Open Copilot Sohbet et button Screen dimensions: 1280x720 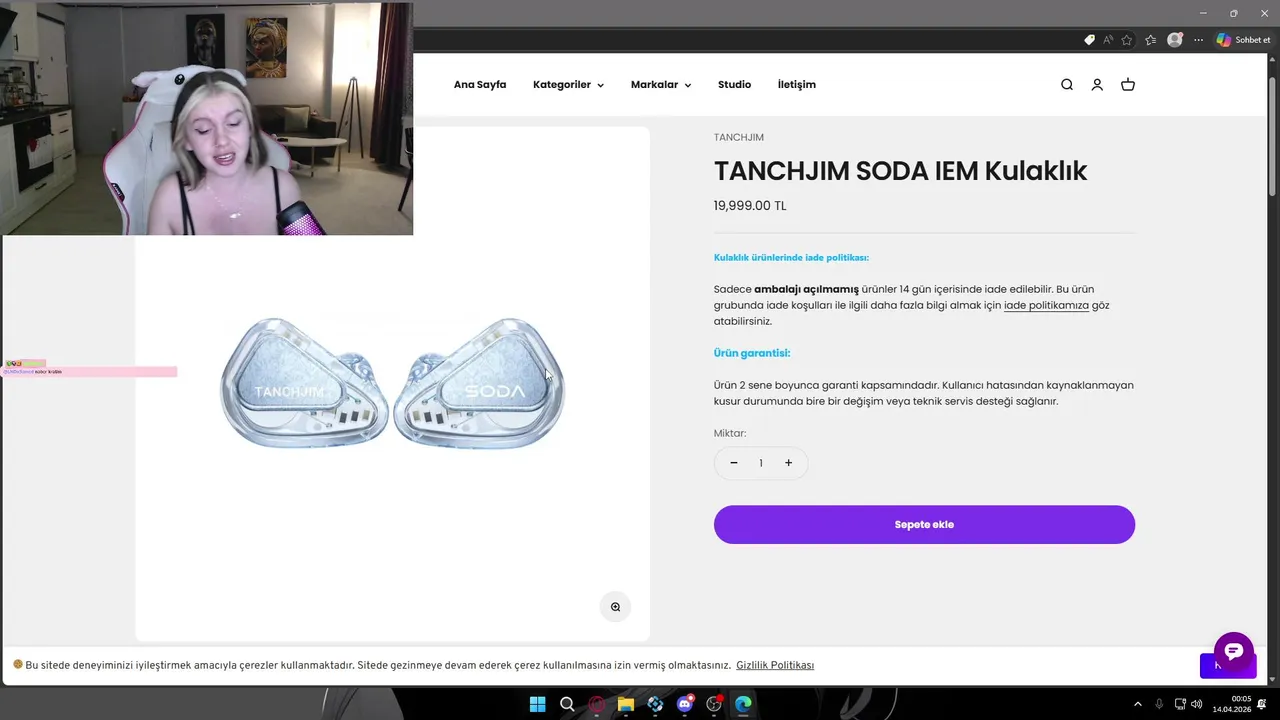[x=1244, y=40]
